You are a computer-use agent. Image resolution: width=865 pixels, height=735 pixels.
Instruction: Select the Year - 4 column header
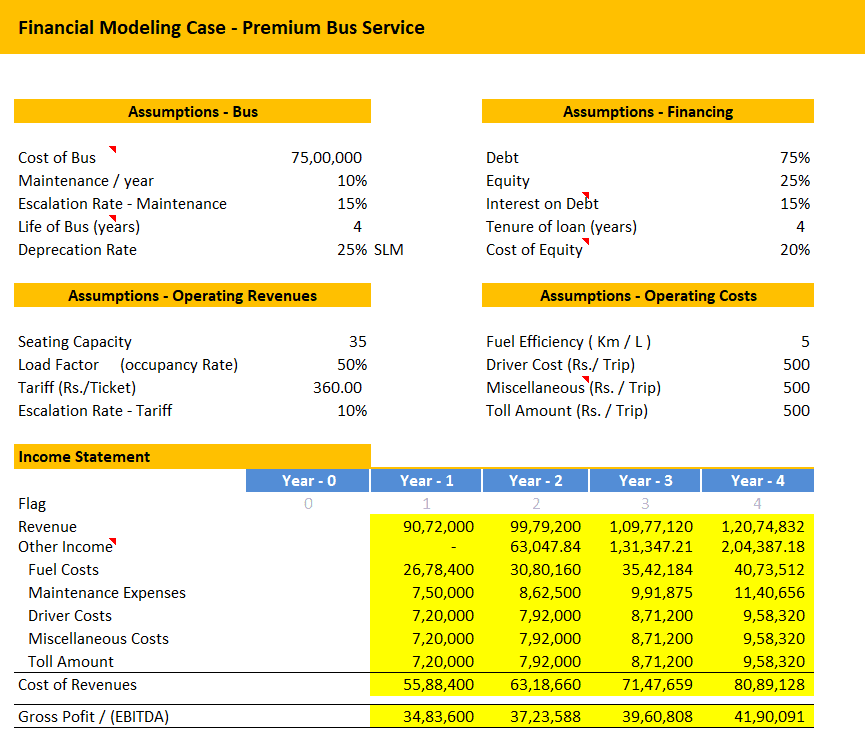tap(757, 481)
